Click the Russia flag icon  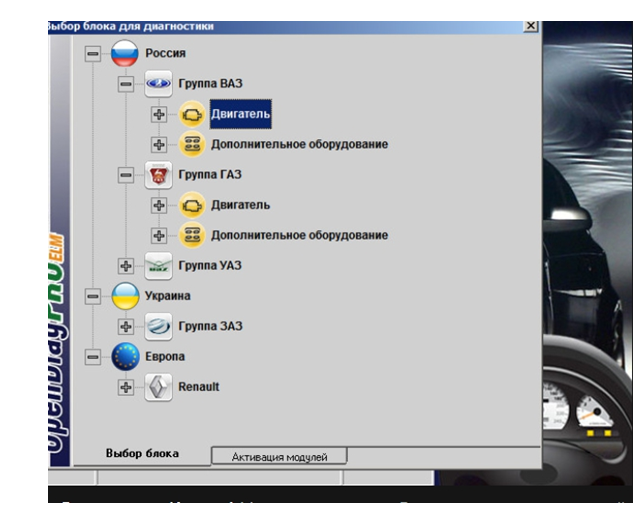click(124, 53)
